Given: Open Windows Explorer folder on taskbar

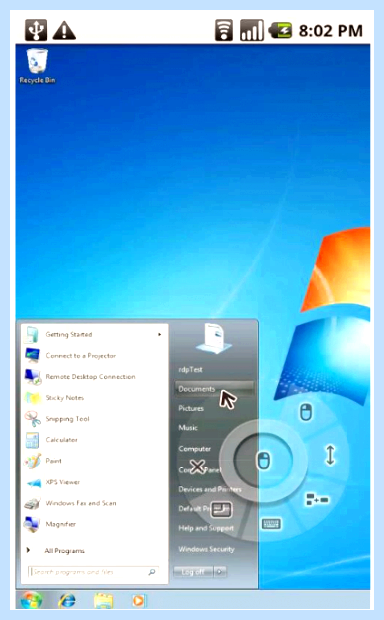Looking at the screenshot, I should 103,601.
